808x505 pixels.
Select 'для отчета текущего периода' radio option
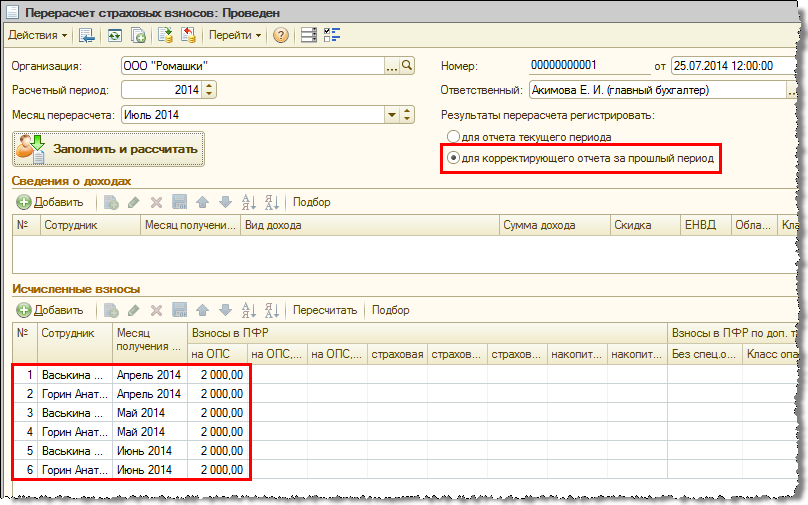454,137
